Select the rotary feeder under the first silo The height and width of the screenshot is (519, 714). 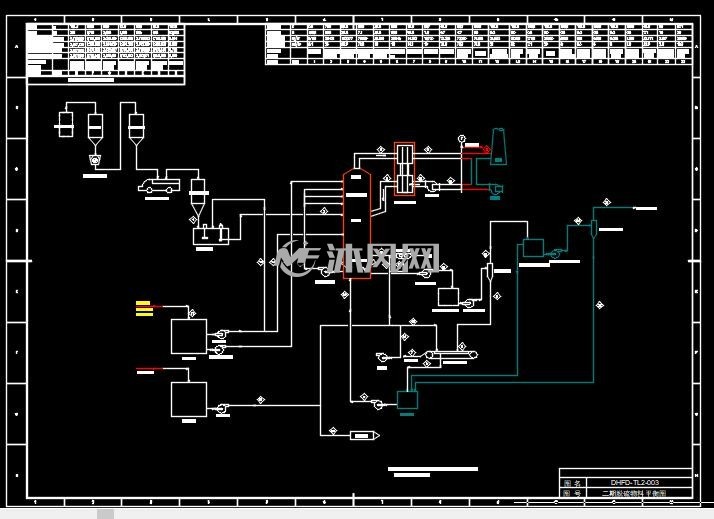point(95,160)
